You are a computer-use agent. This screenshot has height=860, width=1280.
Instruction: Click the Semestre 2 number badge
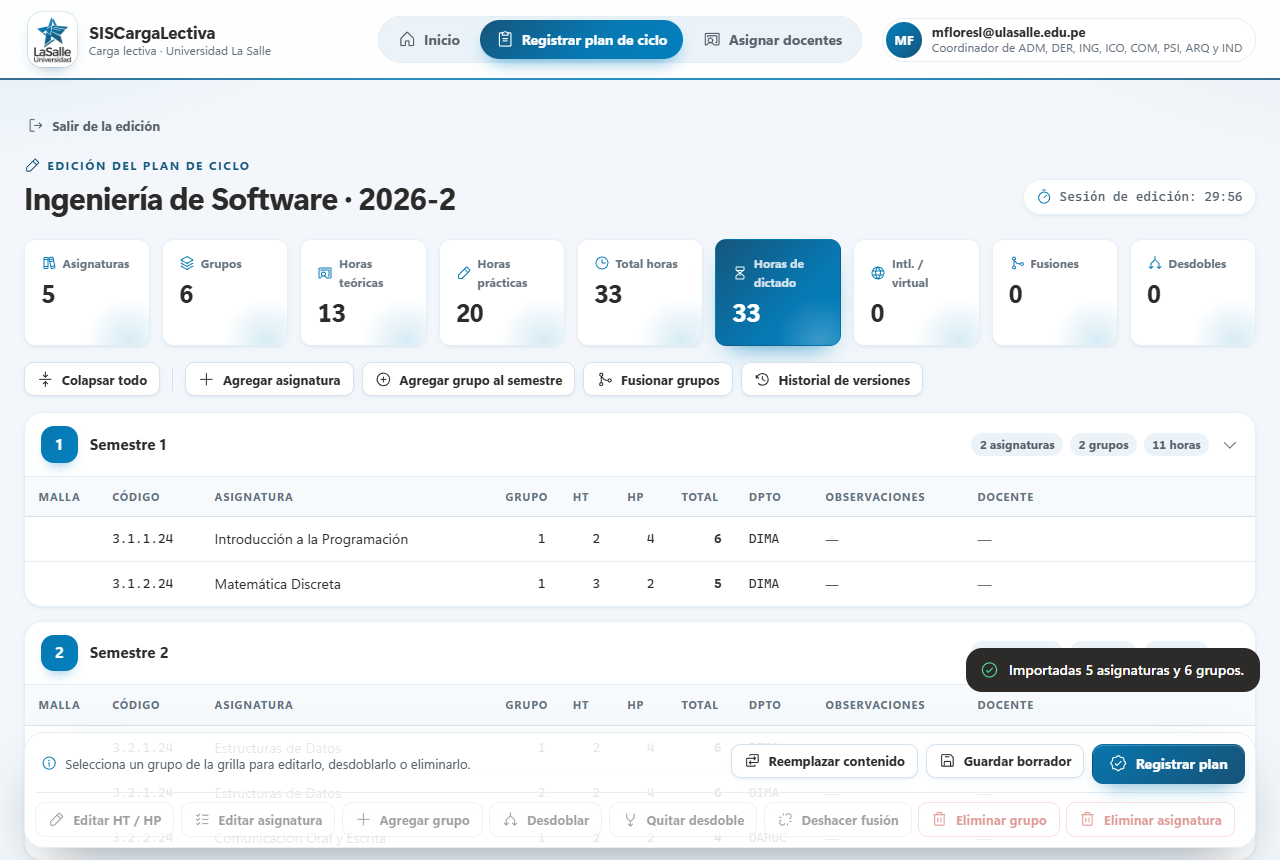(x=59, y=653)
